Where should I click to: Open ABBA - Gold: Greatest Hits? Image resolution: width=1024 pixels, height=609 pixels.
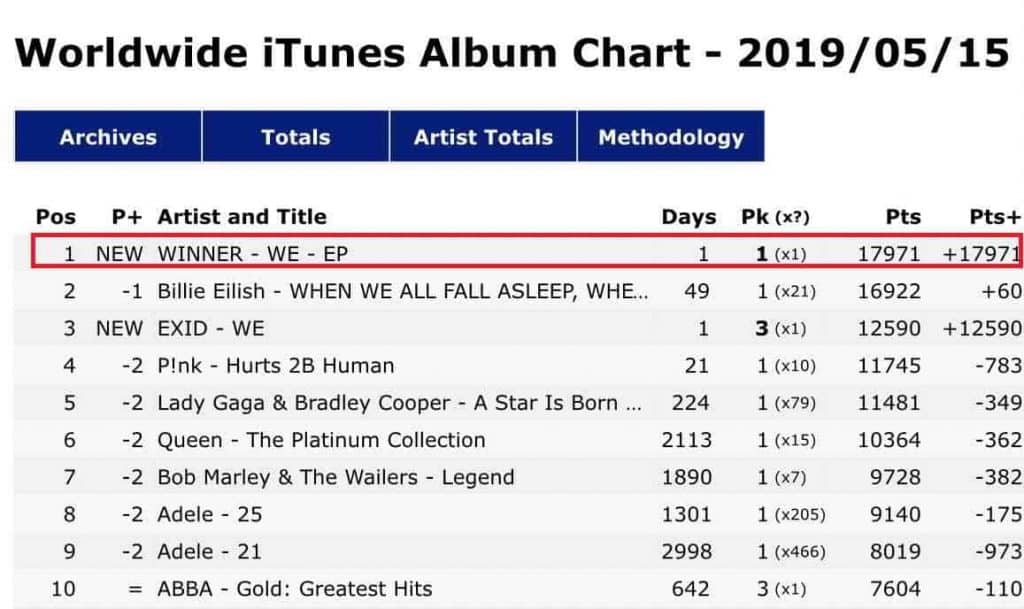tap(295, 588)
